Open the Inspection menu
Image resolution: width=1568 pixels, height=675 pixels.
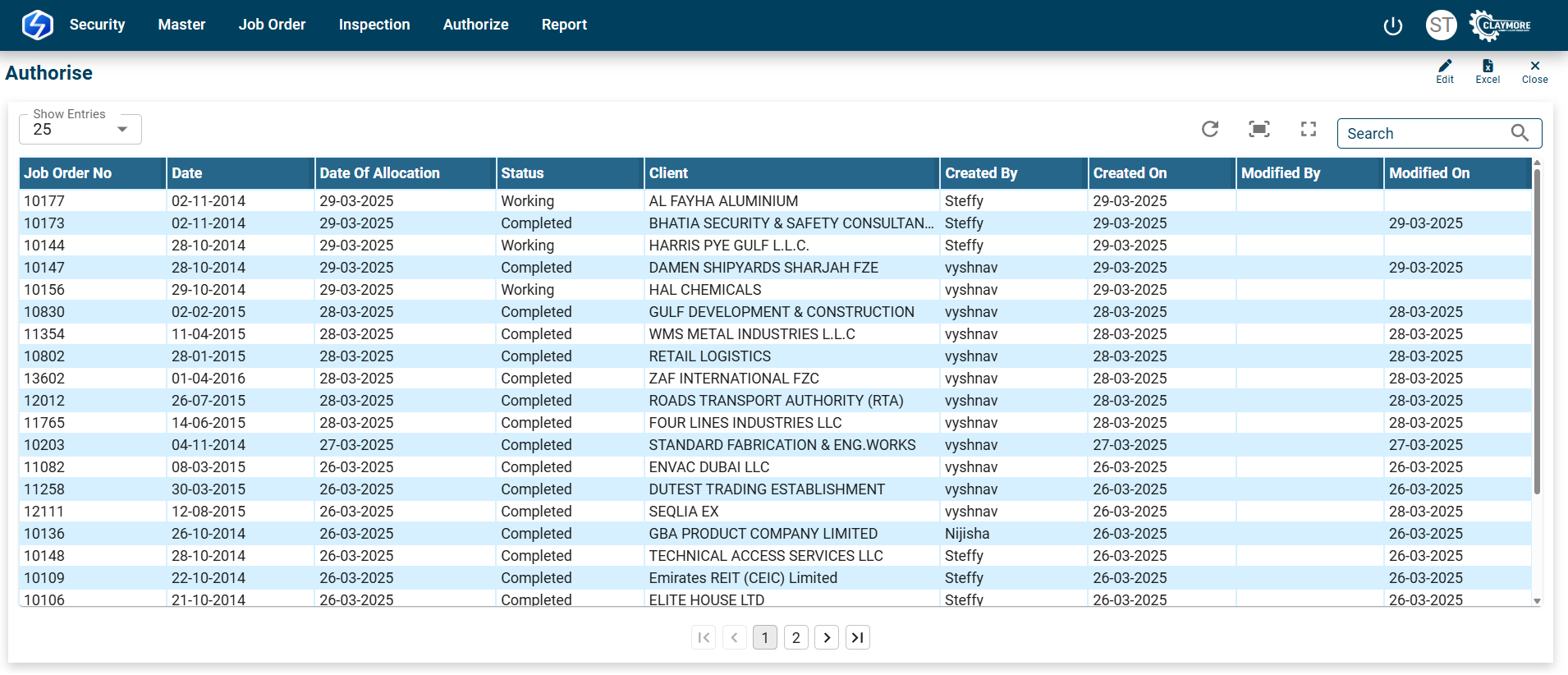pyautogui.click(x=374, y=25)
